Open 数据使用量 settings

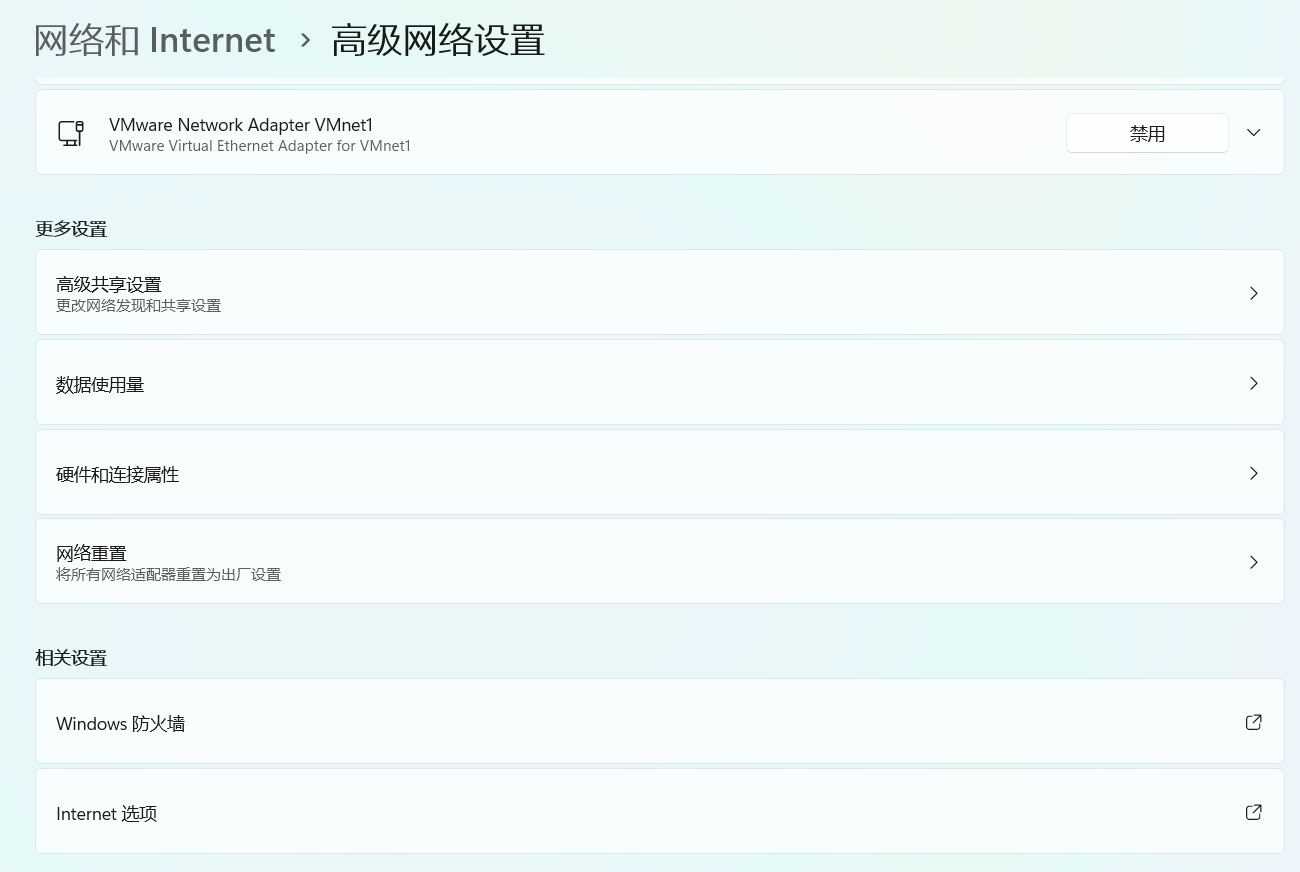tap(660, 383)
